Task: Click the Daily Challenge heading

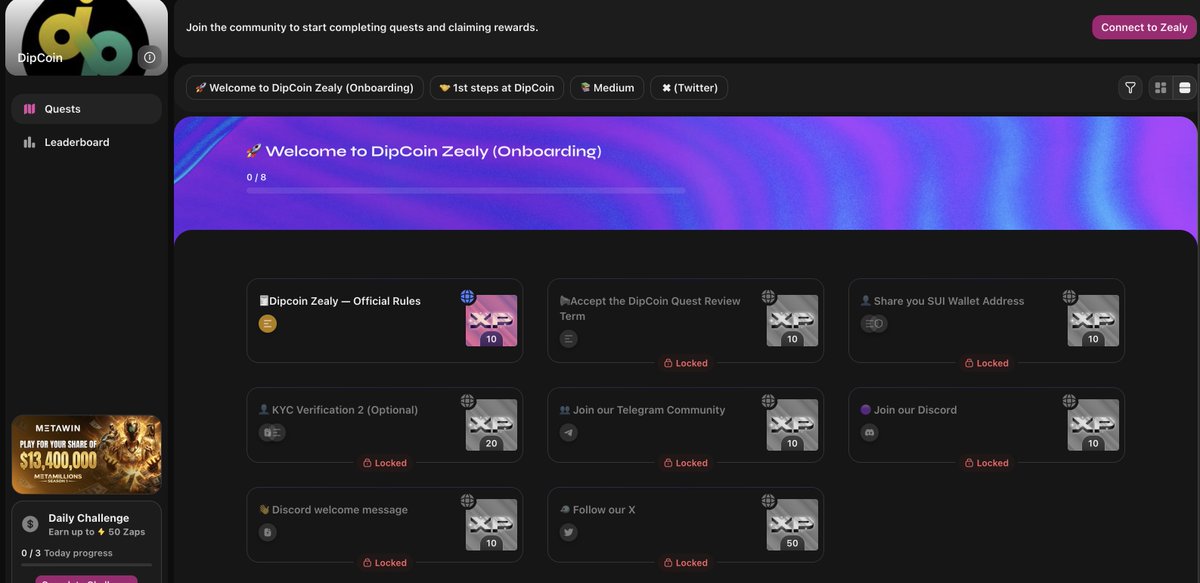Action: click(89, 518)
